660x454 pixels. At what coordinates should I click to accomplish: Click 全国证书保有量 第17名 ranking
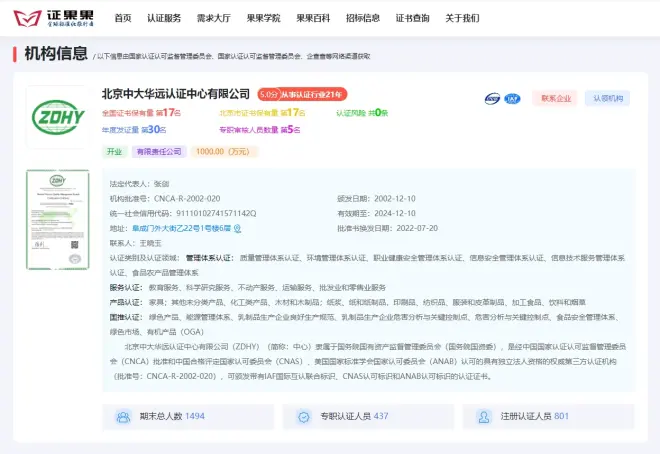tap(141, 113)
